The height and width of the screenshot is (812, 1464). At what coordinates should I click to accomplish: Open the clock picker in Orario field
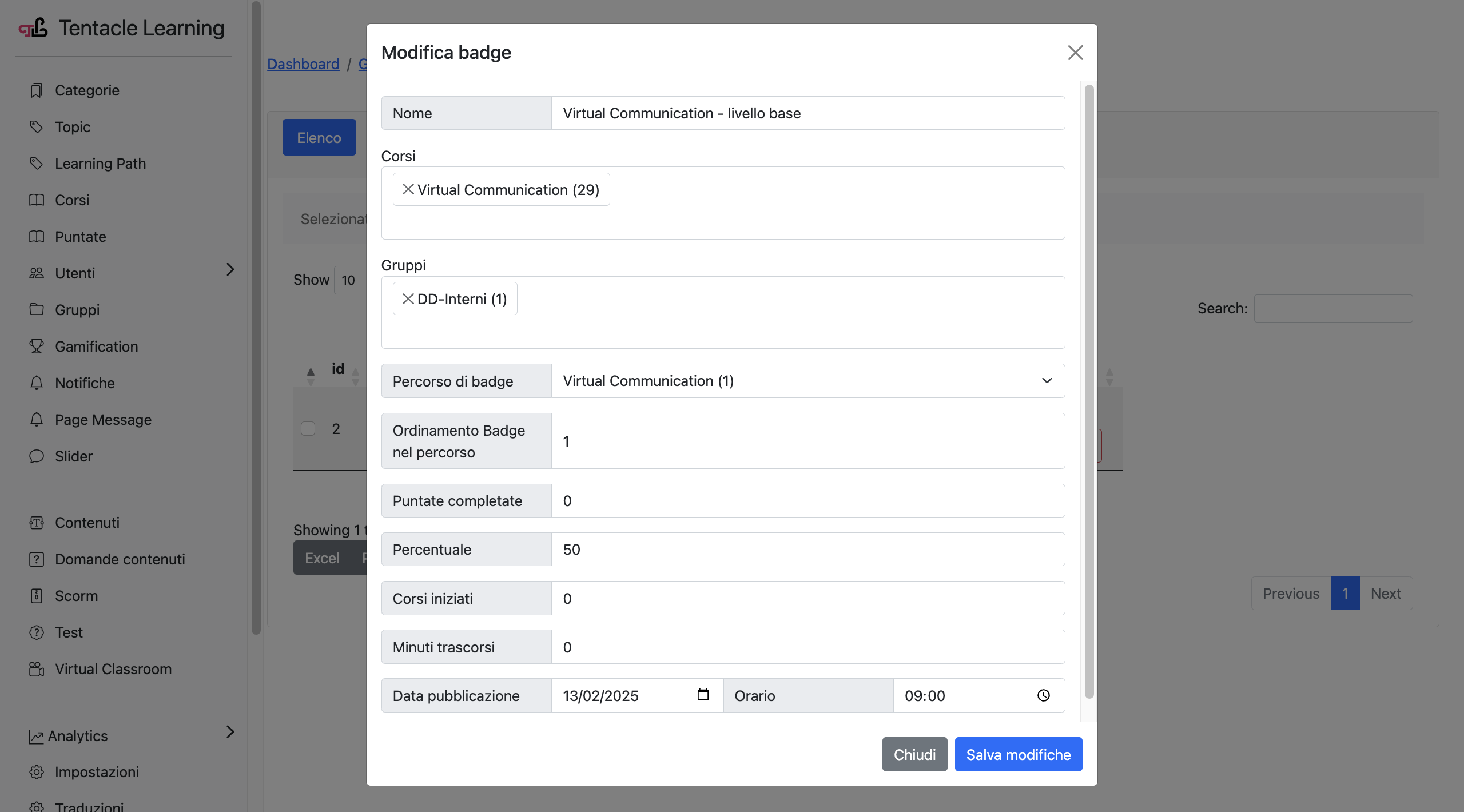click(x=1044, y=695)
